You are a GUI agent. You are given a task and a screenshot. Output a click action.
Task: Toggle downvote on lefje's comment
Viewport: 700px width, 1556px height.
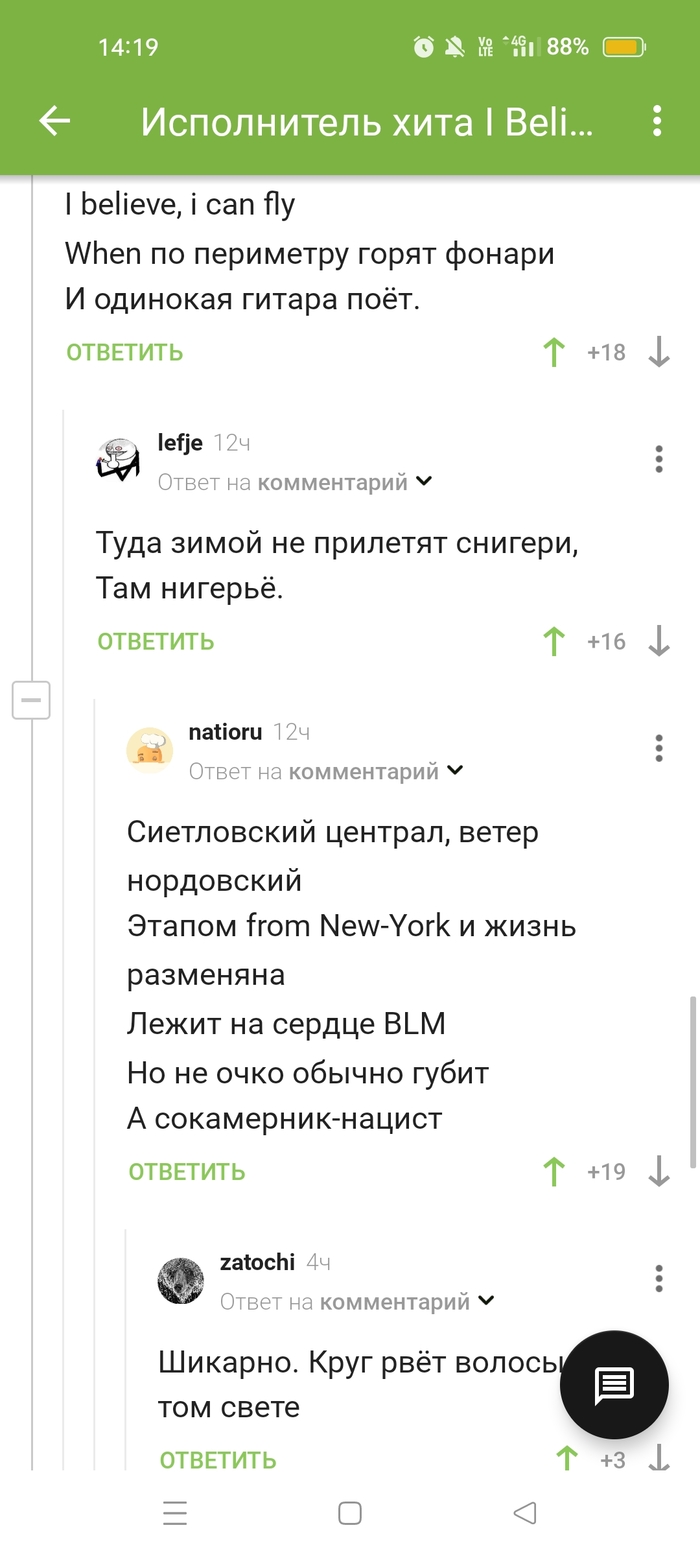[x=660, y=642]
